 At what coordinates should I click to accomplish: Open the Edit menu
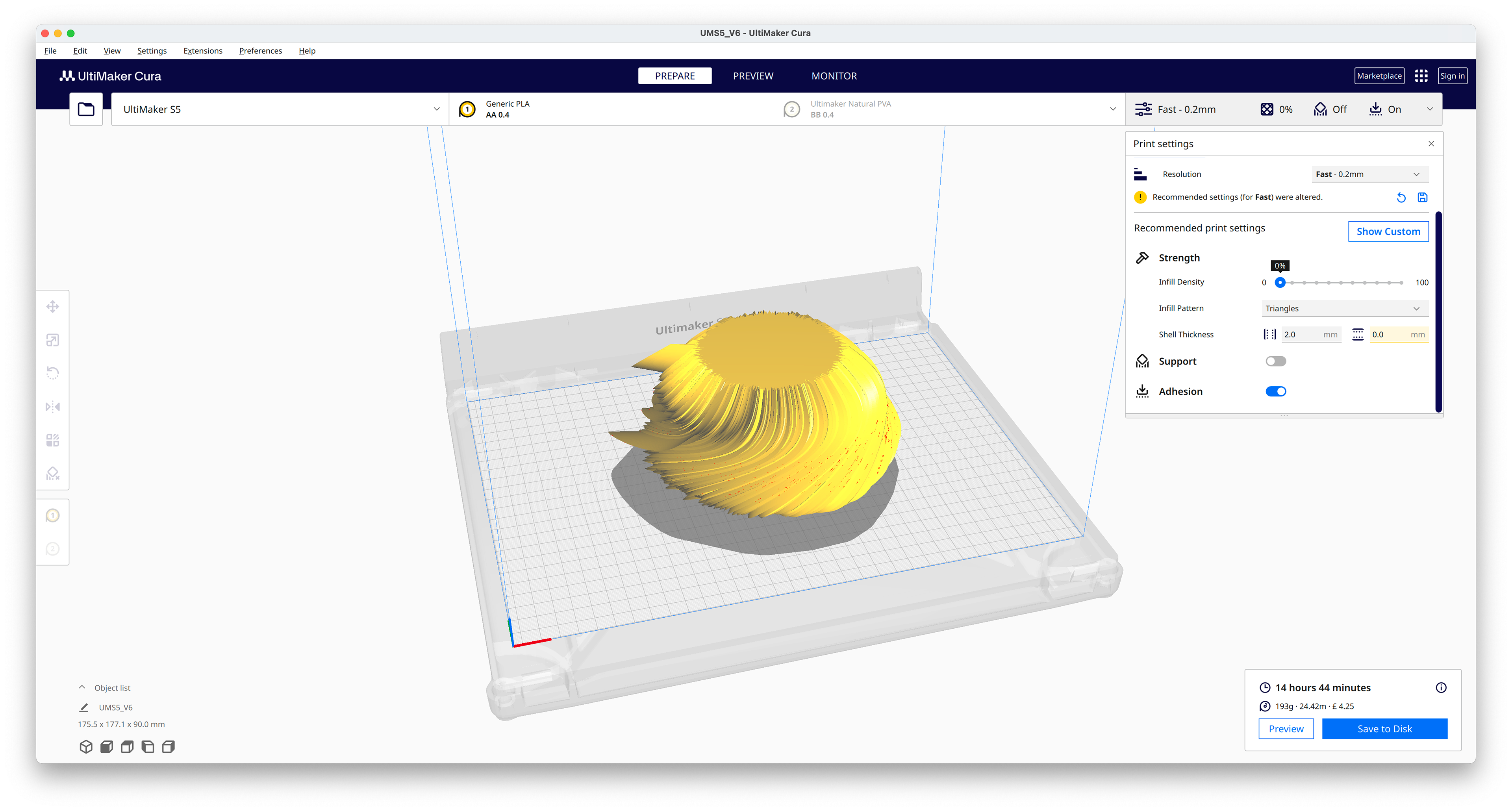80,51
